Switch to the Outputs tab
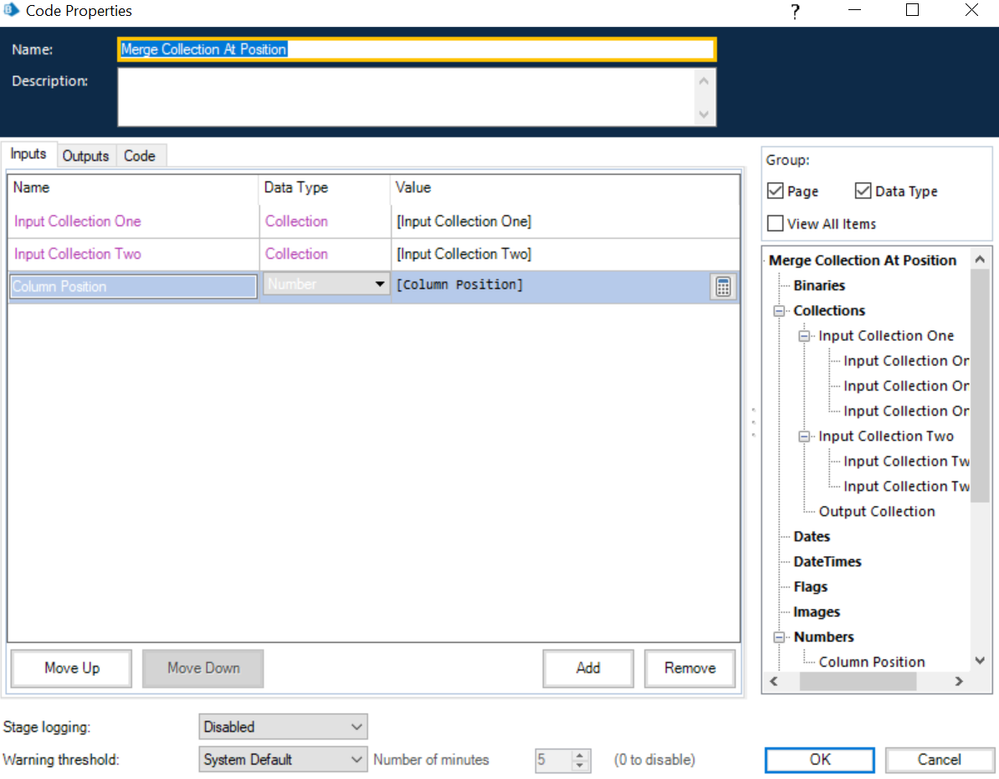 coord(86,156)
